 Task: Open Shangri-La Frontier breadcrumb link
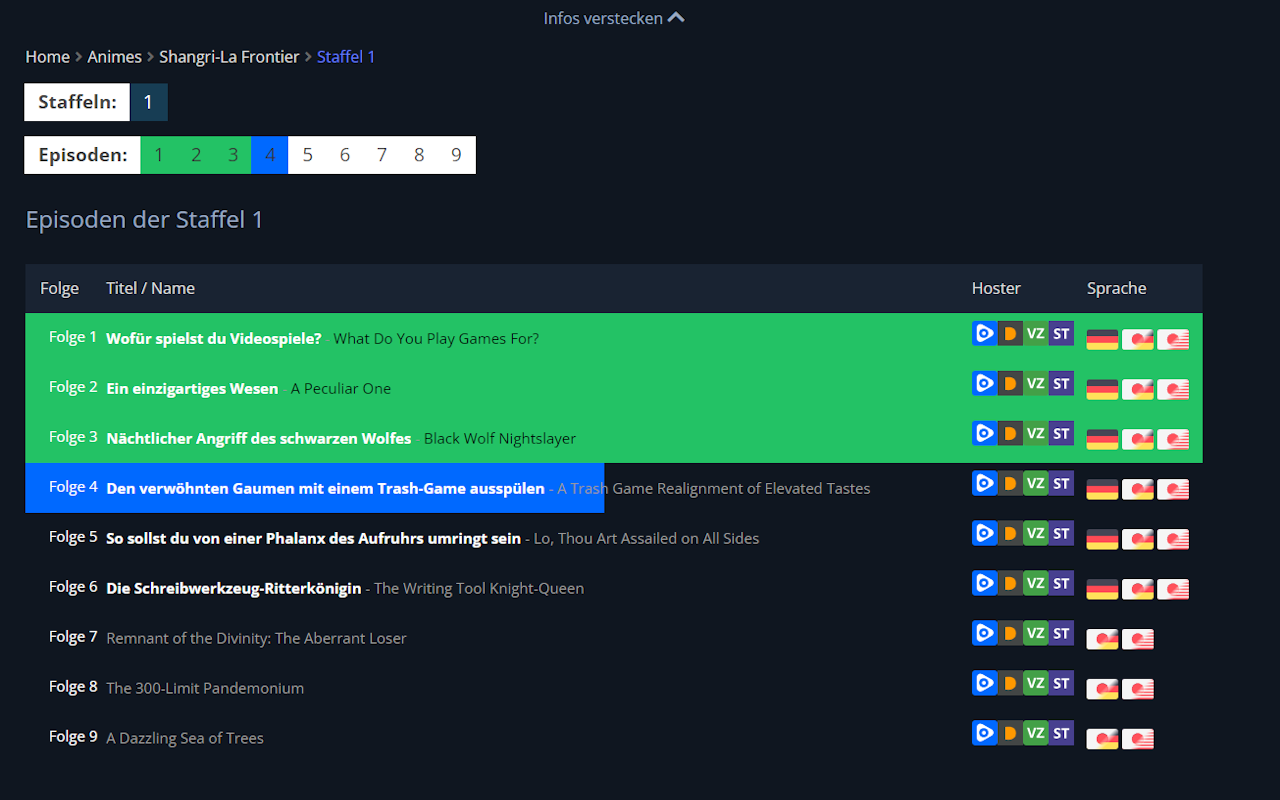229,57
